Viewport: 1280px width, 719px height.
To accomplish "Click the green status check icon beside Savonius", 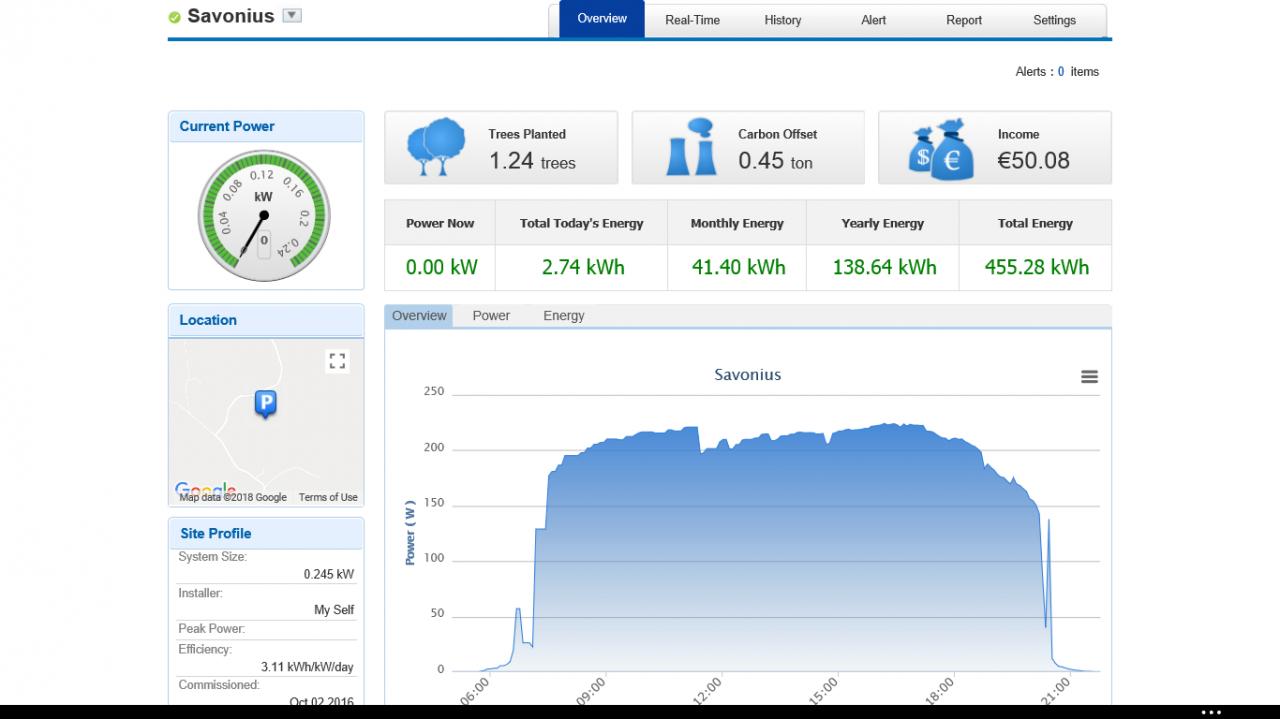I will tap(175, 17).
